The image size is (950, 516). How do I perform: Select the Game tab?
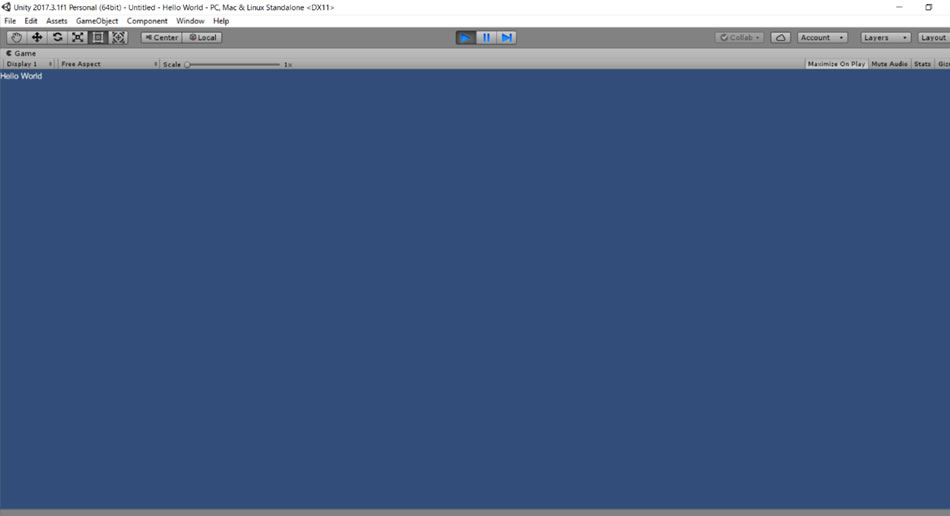click(x=21, y=53)
